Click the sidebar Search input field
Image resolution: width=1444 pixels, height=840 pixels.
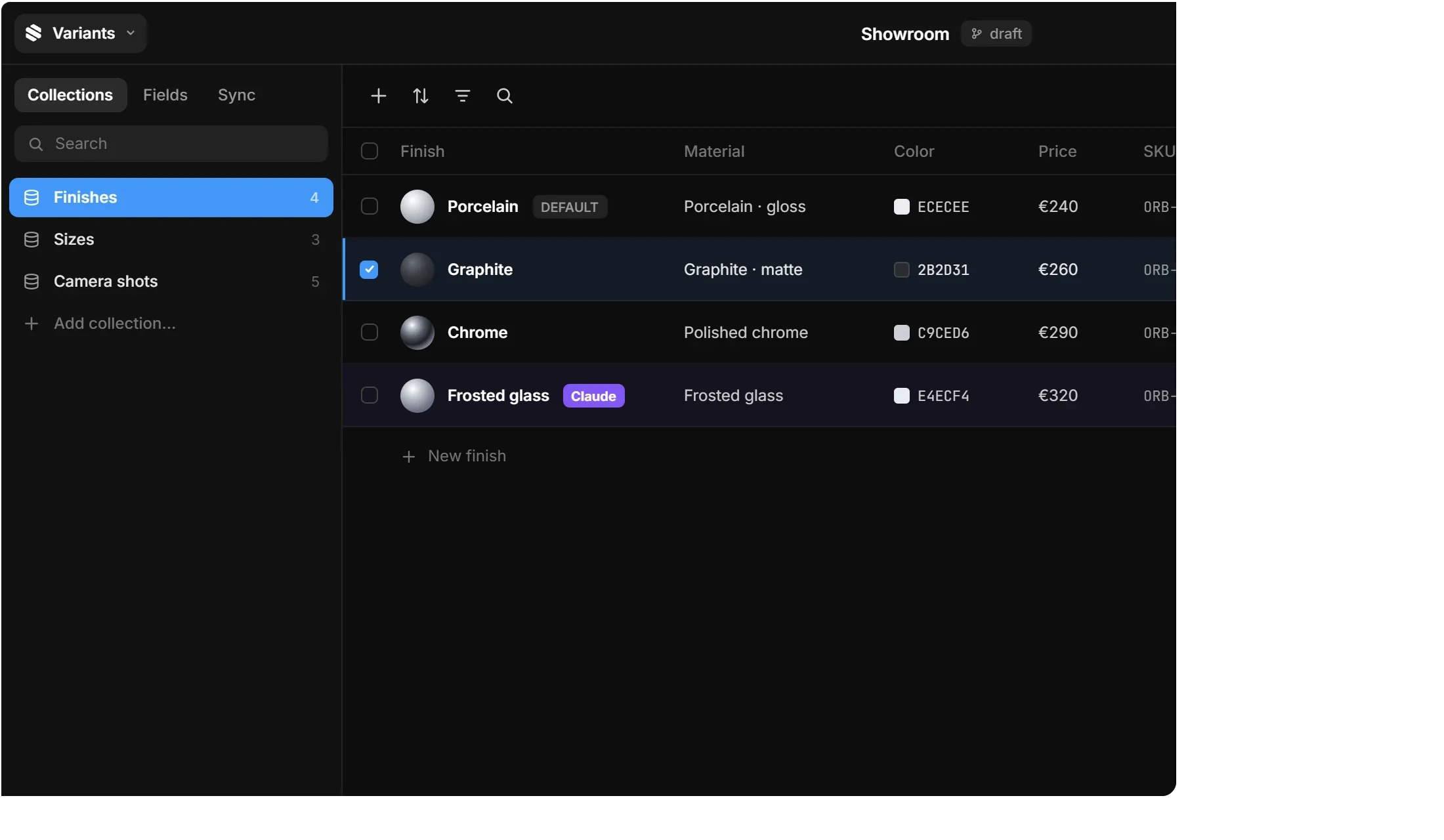(171, 144)
